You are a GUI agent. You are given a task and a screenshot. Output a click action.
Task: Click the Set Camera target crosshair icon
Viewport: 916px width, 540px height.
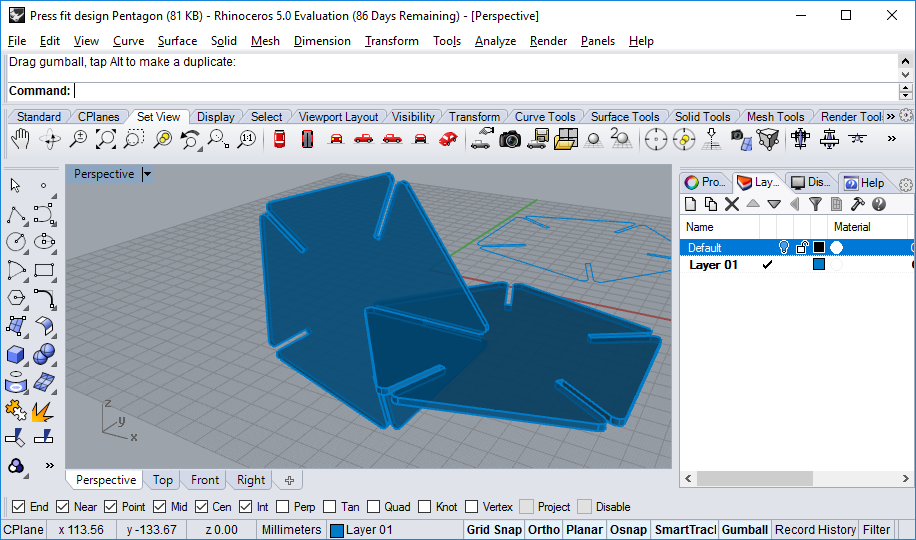click(655, 140)
